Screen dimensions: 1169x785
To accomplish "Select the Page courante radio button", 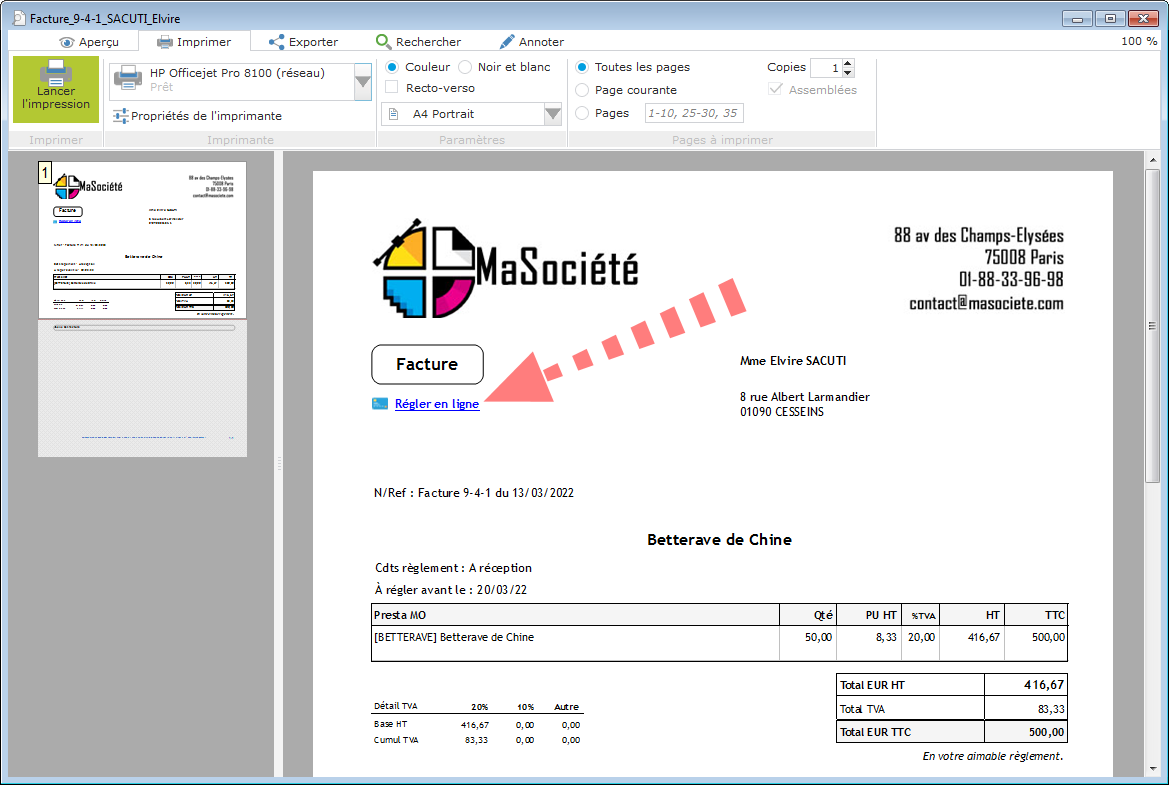I will tap(582, 90).
